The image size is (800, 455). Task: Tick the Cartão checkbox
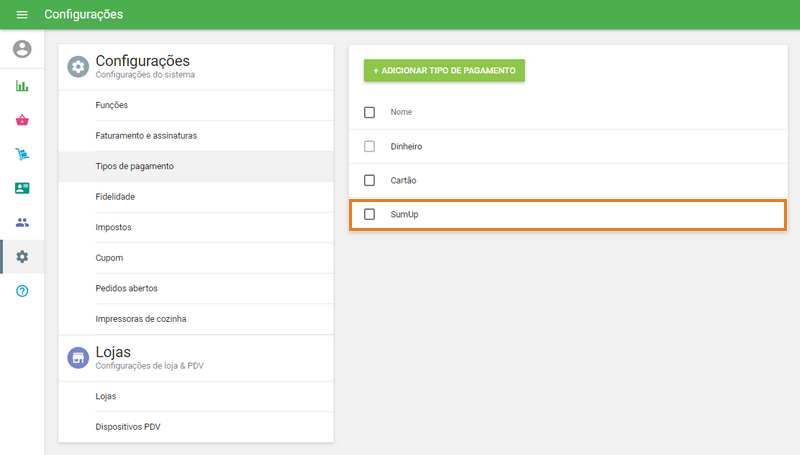click(369, 180)
